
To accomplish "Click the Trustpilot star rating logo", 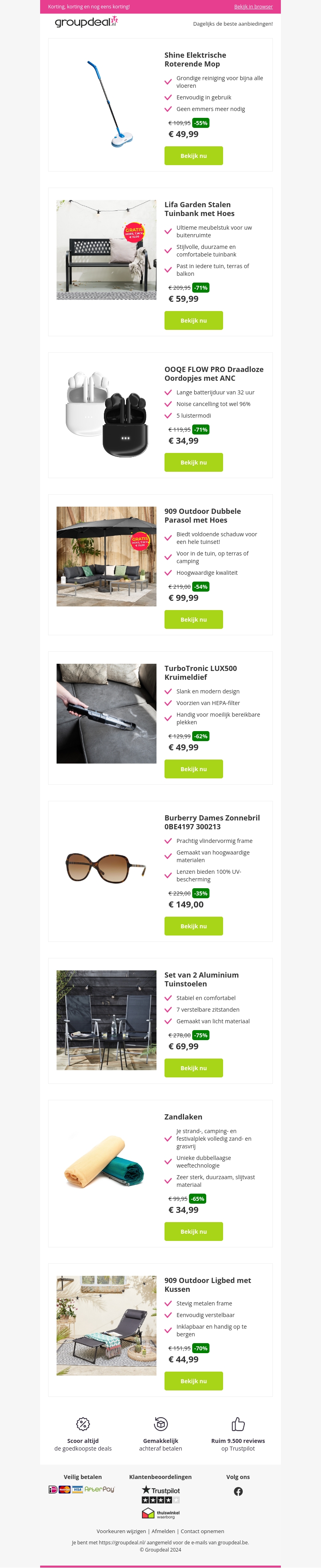I will [x=161, y=1494].
